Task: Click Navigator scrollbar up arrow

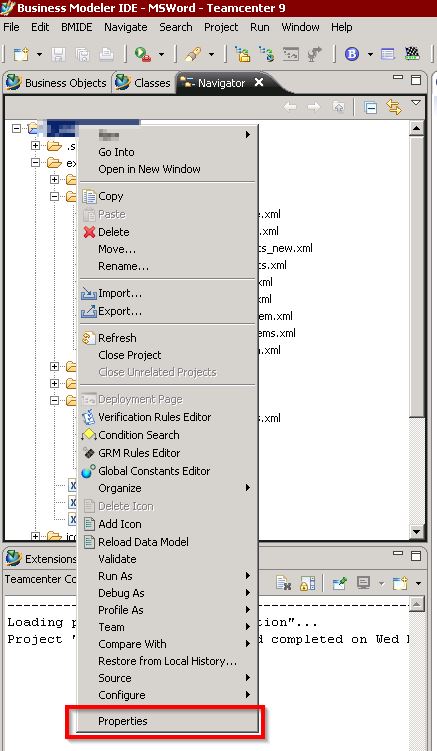Action: click(x=416, y=128)
